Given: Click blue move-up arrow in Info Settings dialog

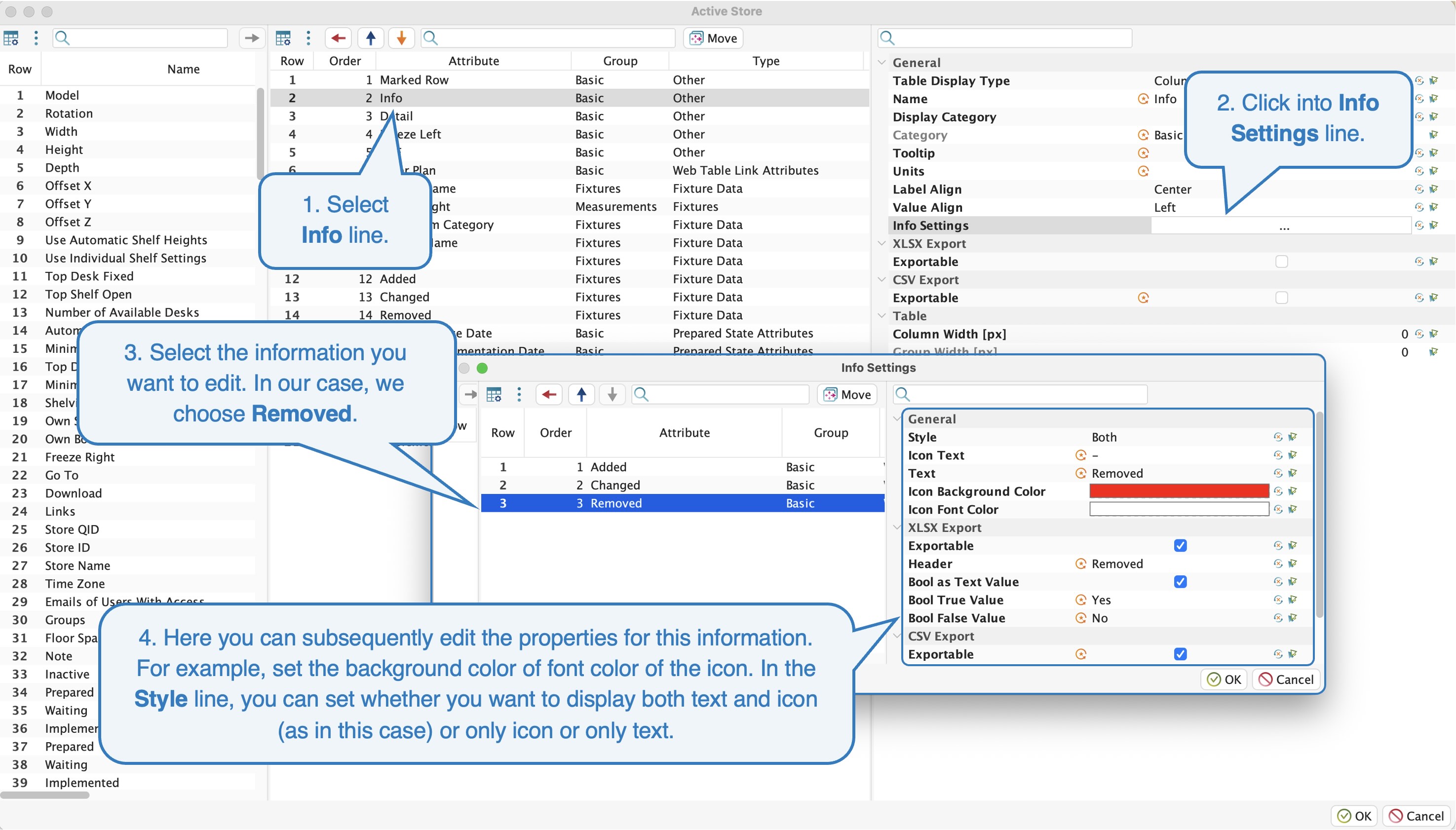Looking at the screenshot, I should tap(581, 394).
